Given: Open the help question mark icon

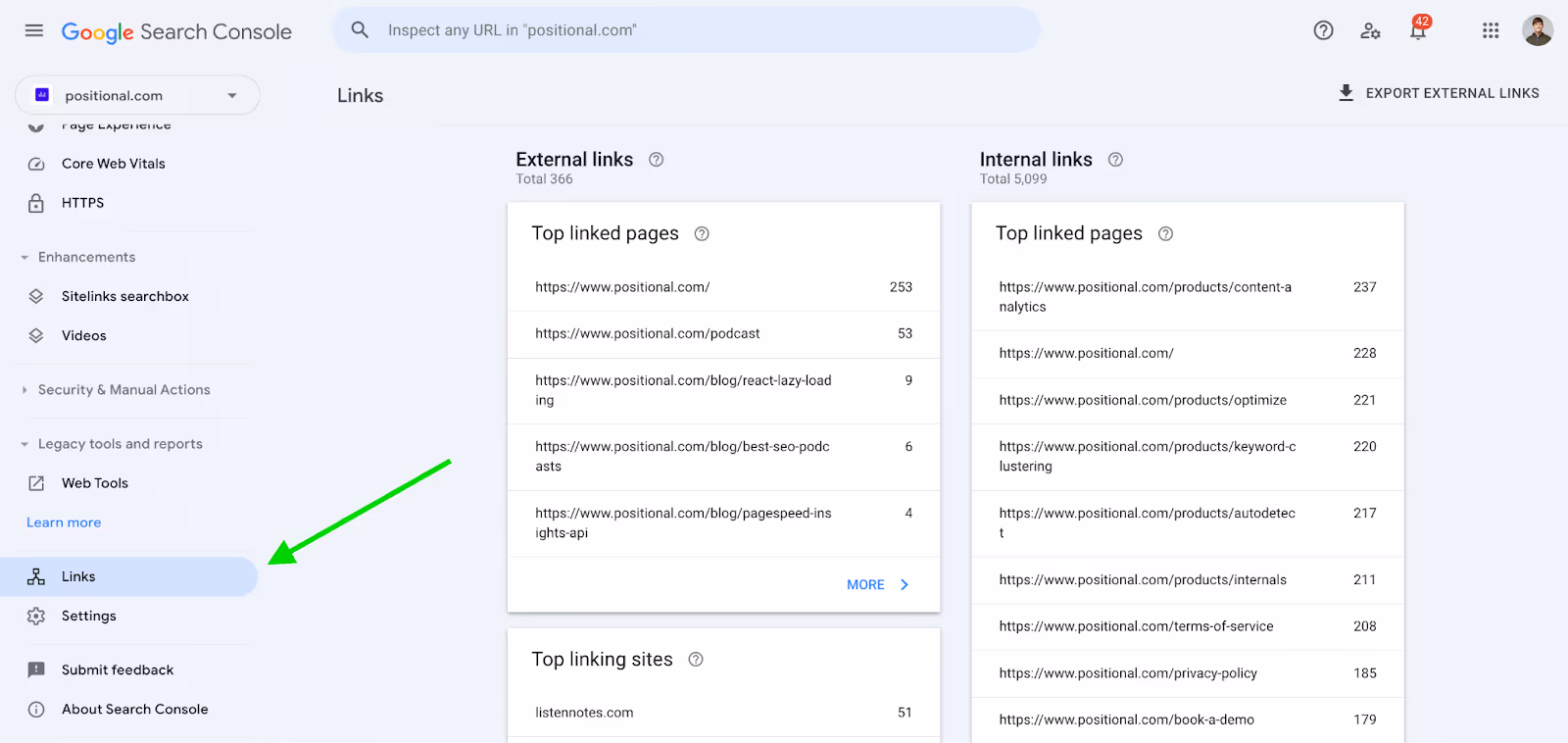Looking at the screenshot, I should pyautogui.click(x=1323, y=30).
